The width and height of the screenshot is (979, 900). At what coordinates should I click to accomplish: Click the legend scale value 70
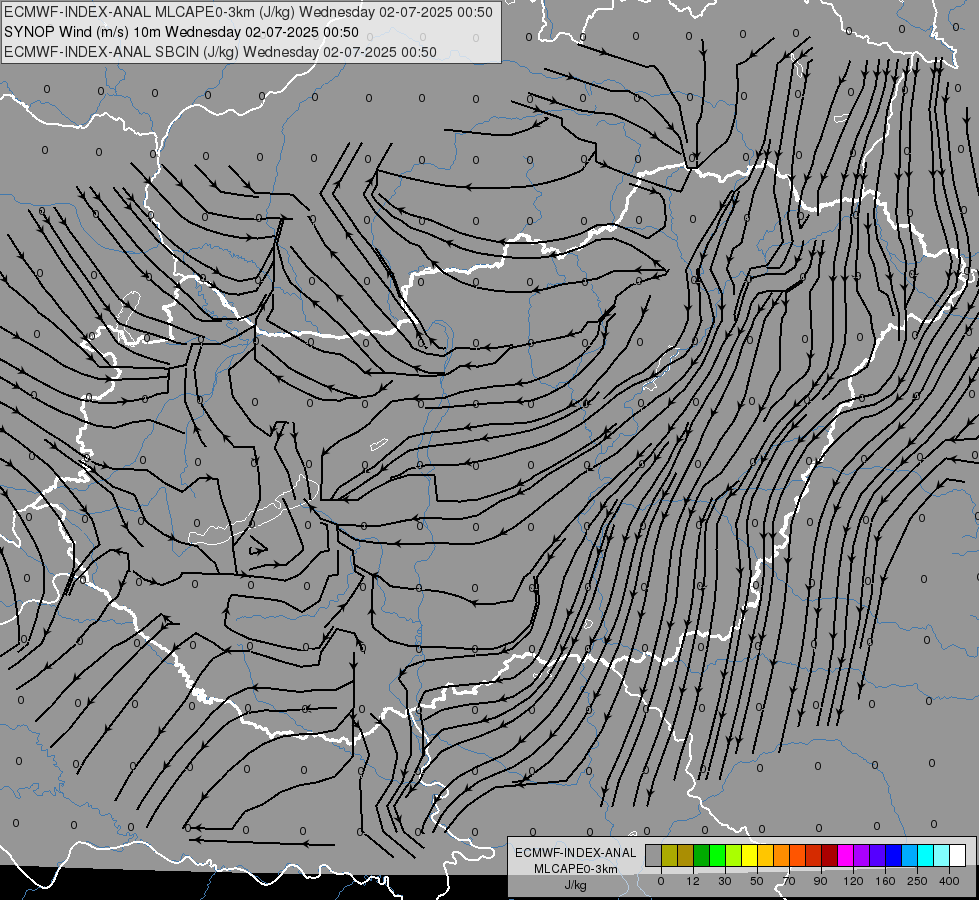click(x=789, y=881)
